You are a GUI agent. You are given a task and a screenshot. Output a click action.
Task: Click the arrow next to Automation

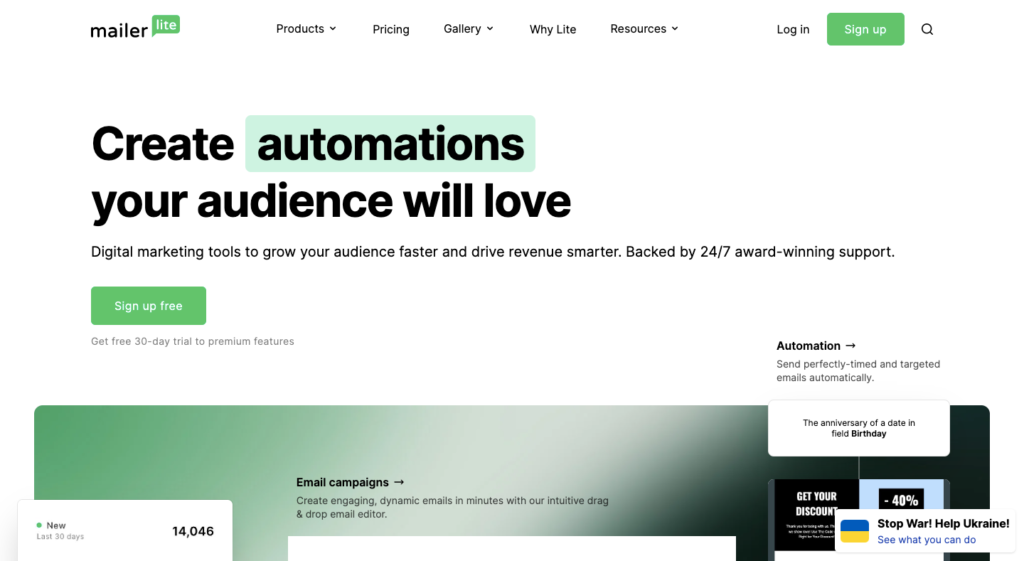coord(851,345)
